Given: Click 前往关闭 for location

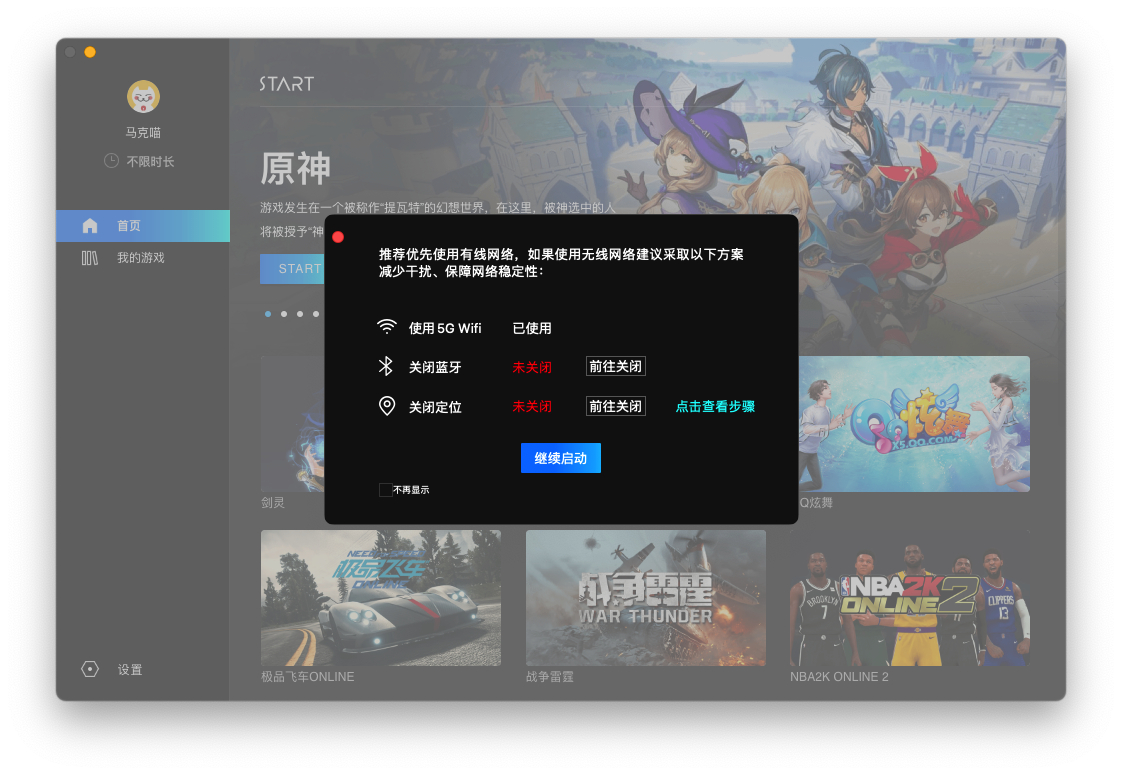Looking at the screenshot, I should coord(615,406).
